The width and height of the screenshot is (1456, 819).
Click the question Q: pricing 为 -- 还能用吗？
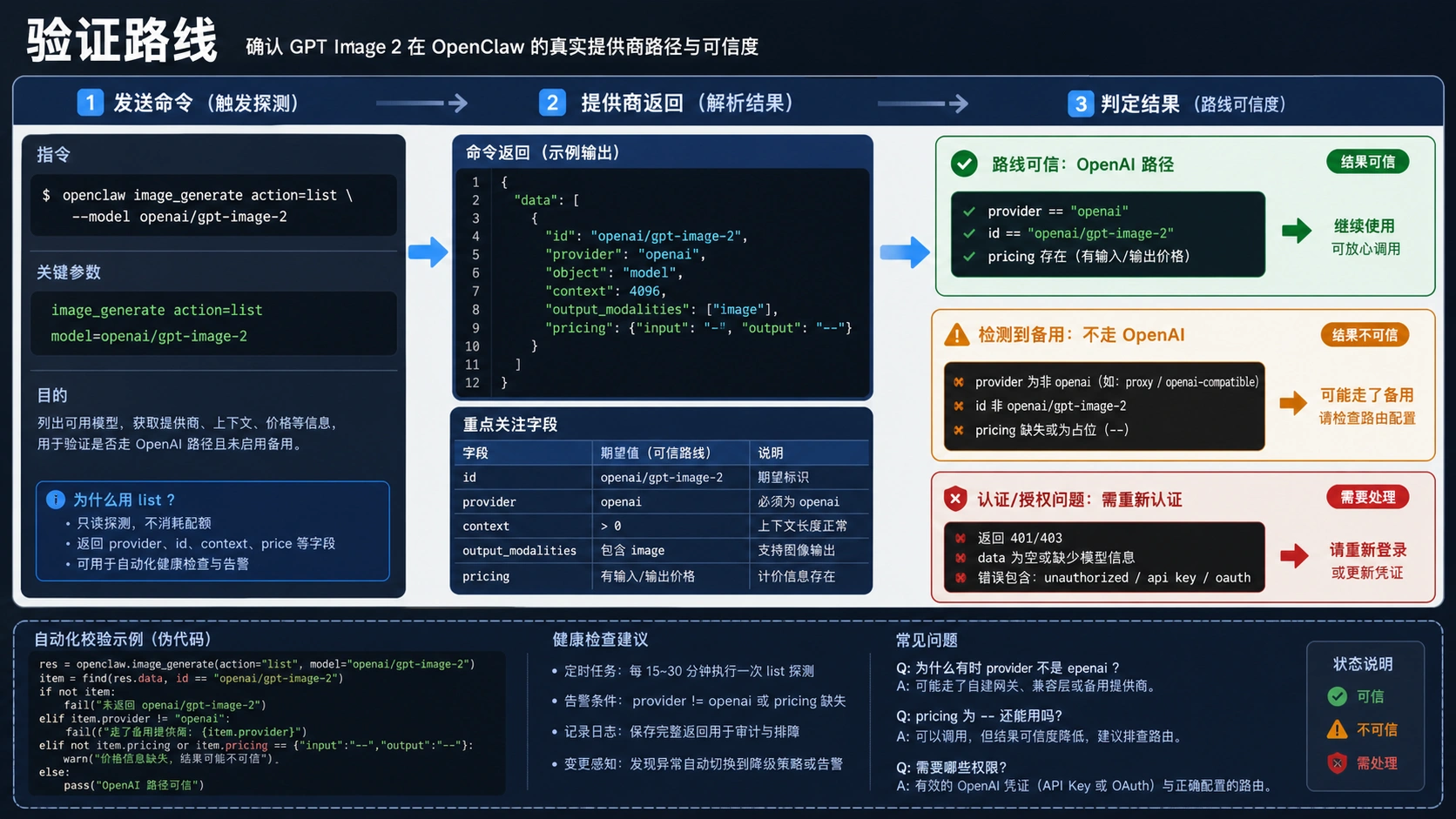tap(980, 715)
